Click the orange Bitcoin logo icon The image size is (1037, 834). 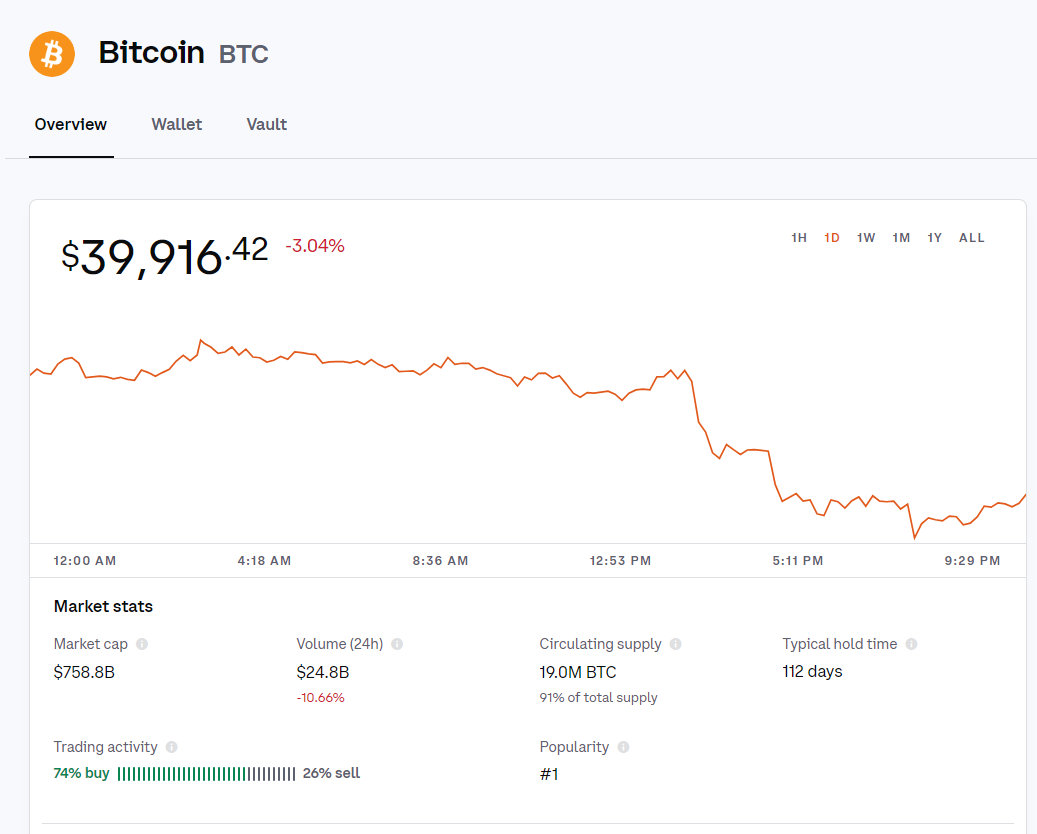click(52, 53)
